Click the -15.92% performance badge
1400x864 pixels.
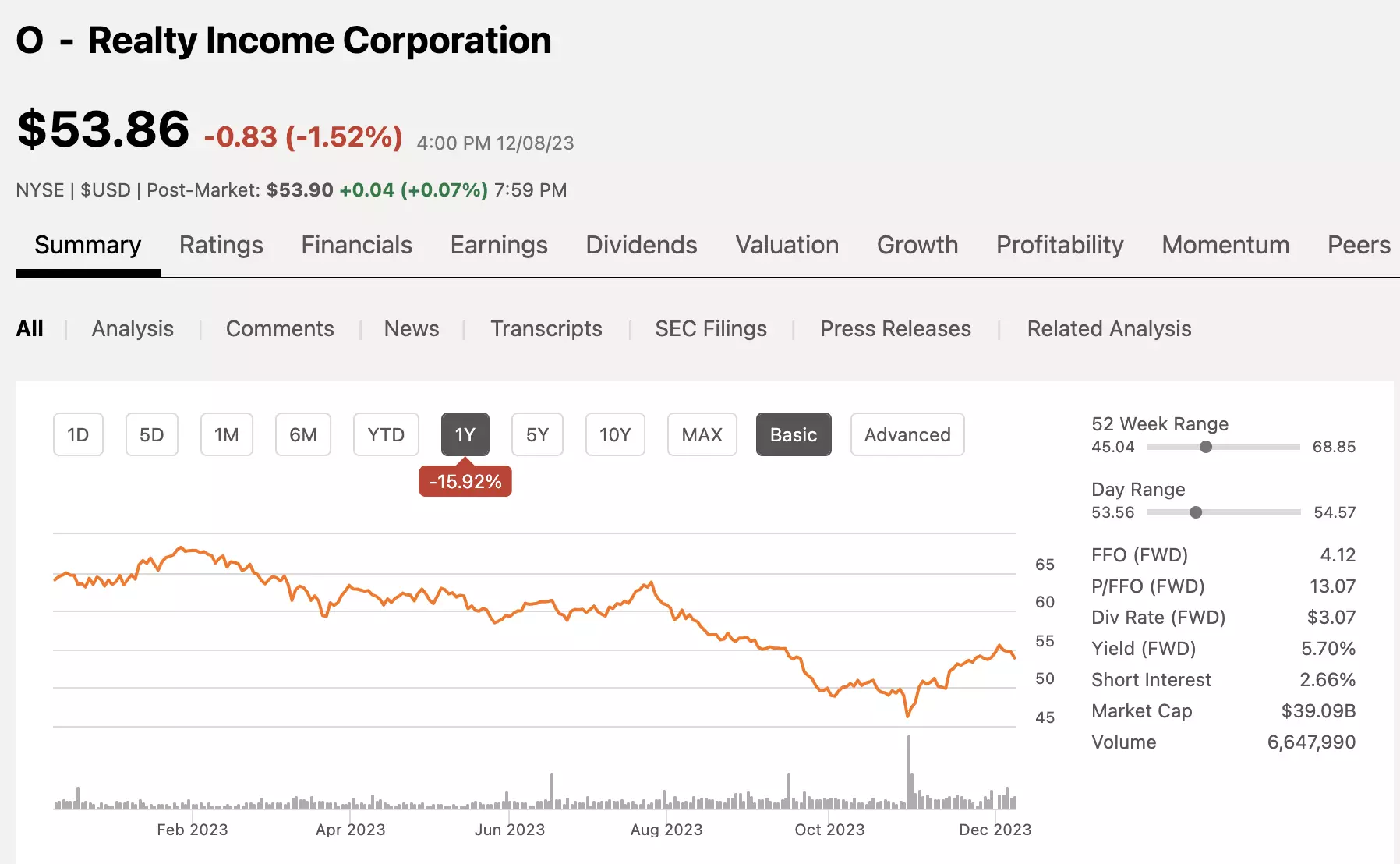point(465,481)
